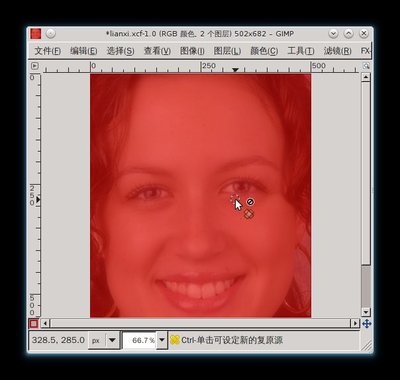Maximize the GIMP window
The image size is (400, 380).
pos(349,34)
